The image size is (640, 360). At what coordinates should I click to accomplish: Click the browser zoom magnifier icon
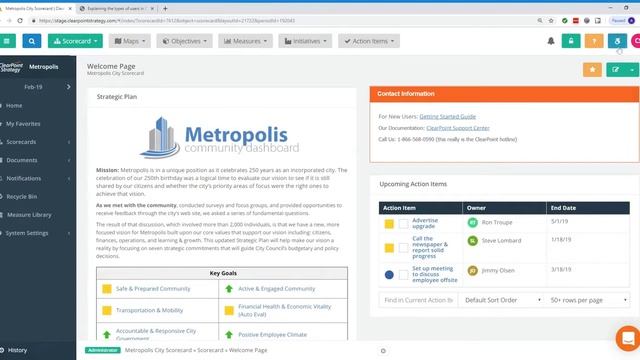[540, 20]
